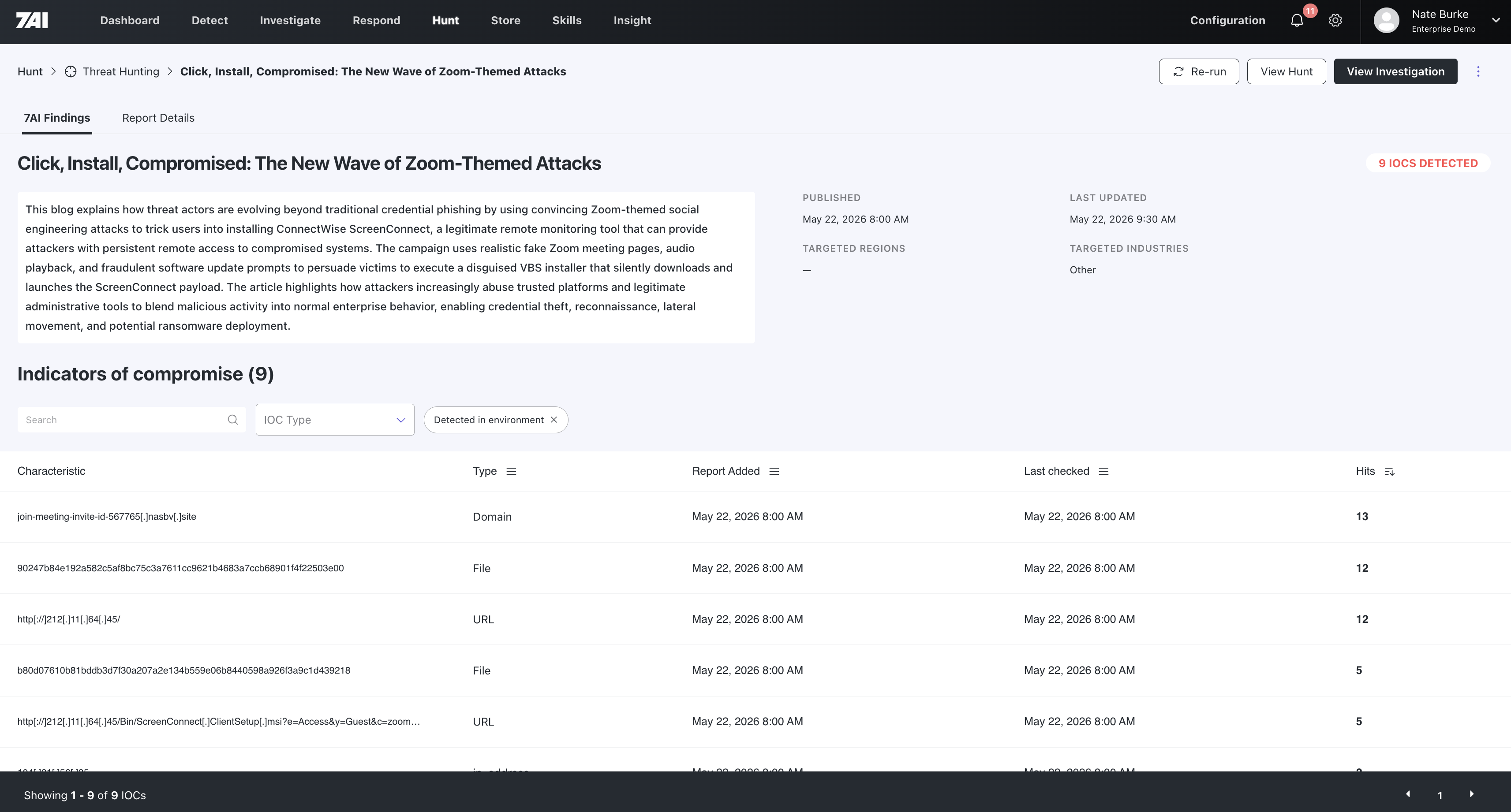Click the 9 IOCS DETECTED badge

pos(1428,163)
